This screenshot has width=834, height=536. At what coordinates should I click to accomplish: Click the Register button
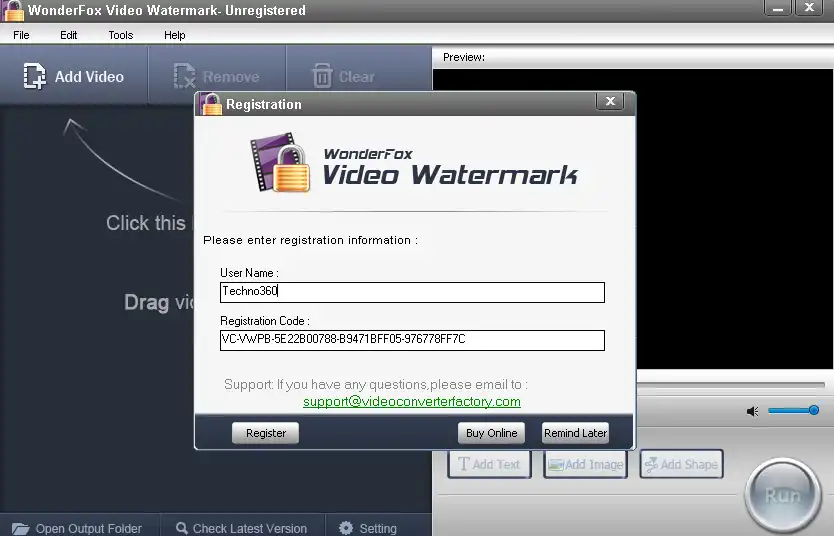click(x=266, y=433)
